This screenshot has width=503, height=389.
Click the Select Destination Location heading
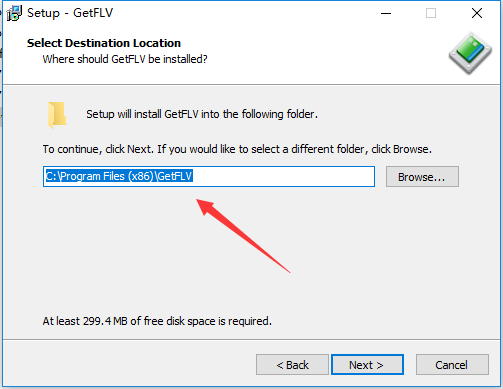tap(104, 43)
